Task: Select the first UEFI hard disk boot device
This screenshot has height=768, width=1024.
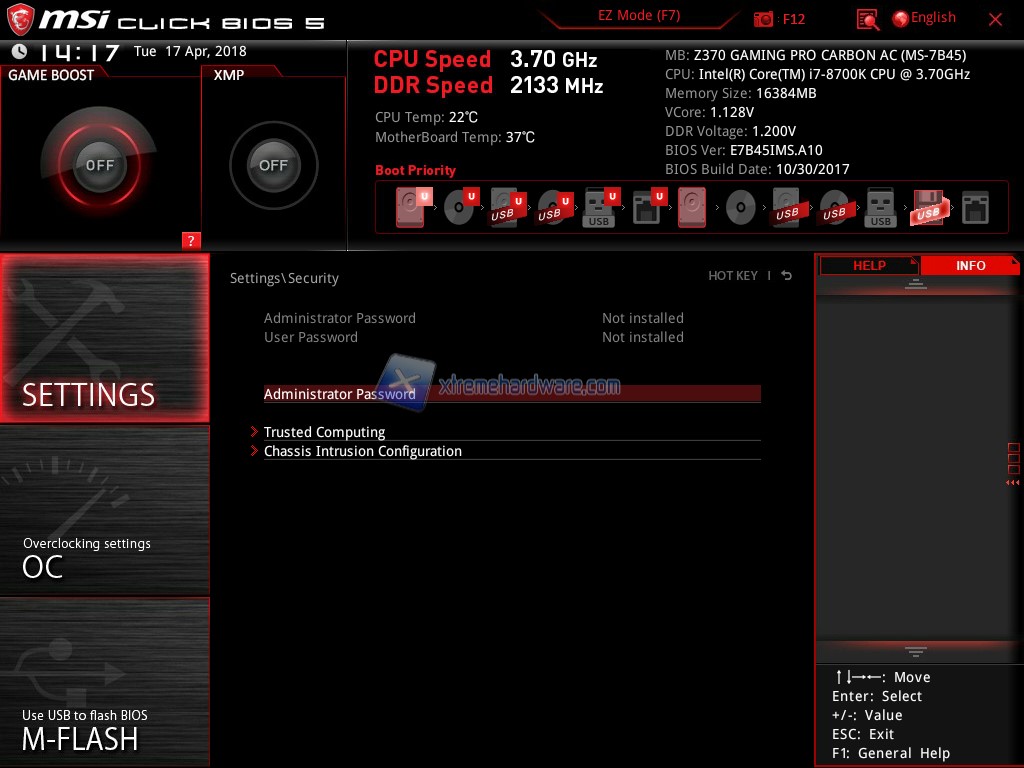Action: pyautogui.click(x=411, y=208)
